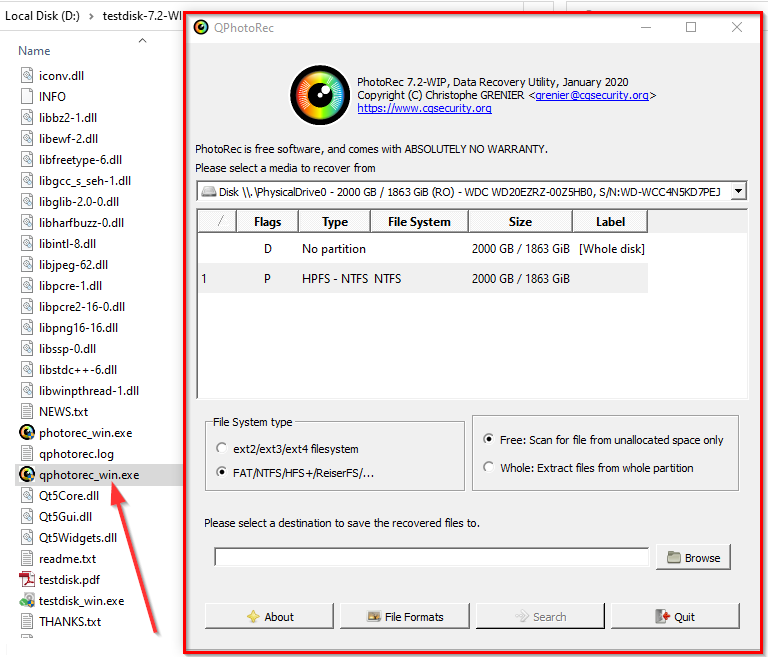This screenshot has height=657, width=768.
Task: Click the Qt5Core.dll file icon
Action: (x=27, y=495)
